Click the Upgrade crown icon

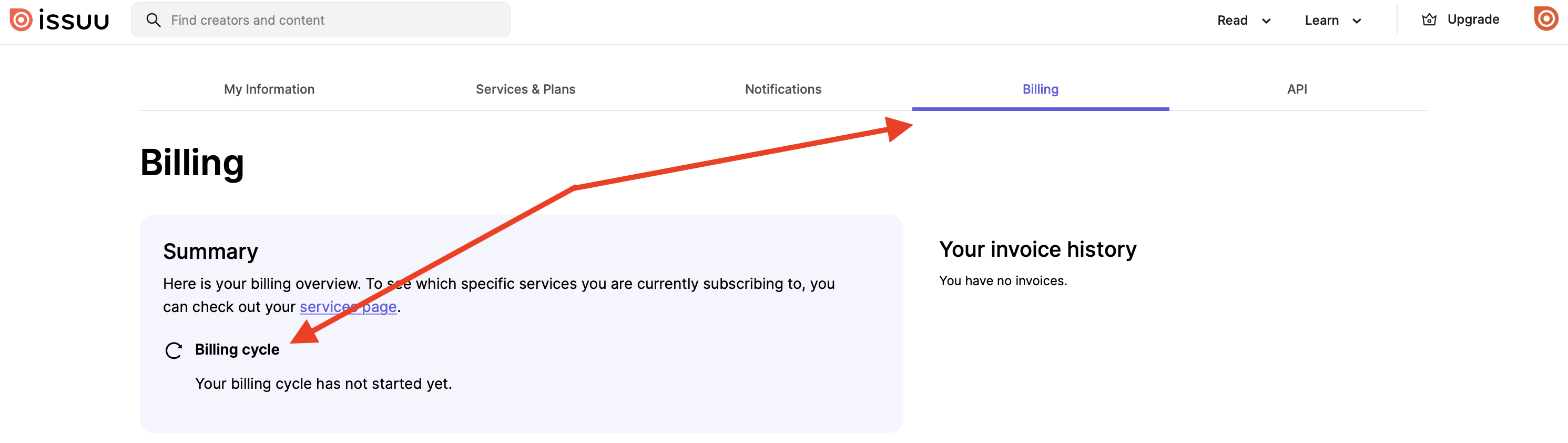[x=1429, y=20]
